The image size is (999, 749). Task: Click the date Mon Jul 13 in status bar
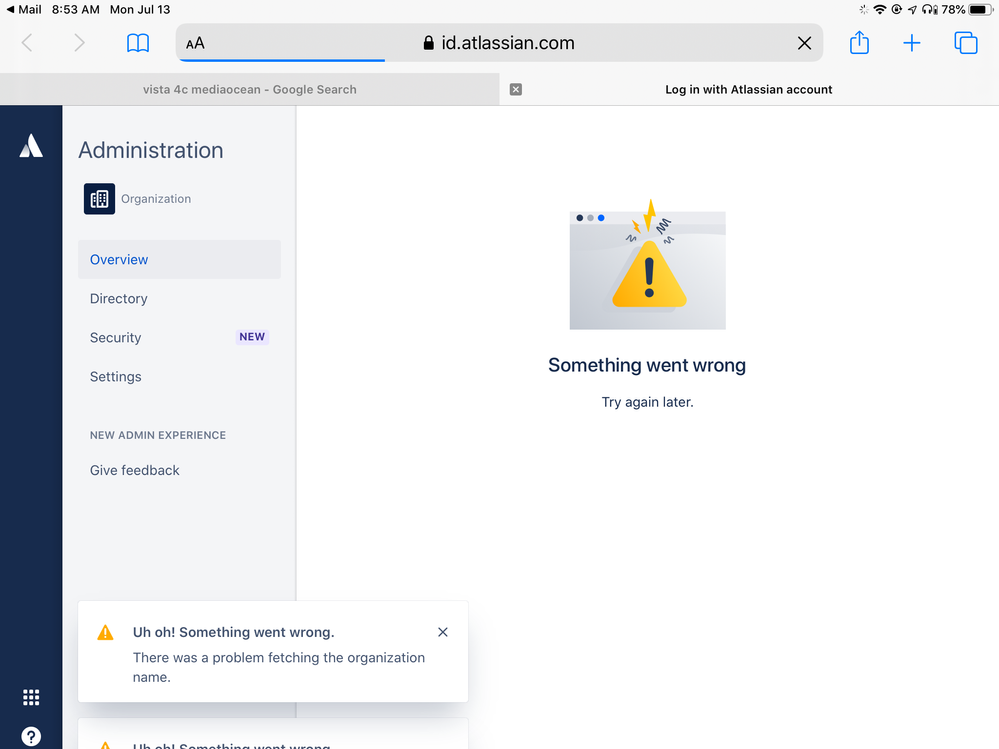tap(140, 10)
